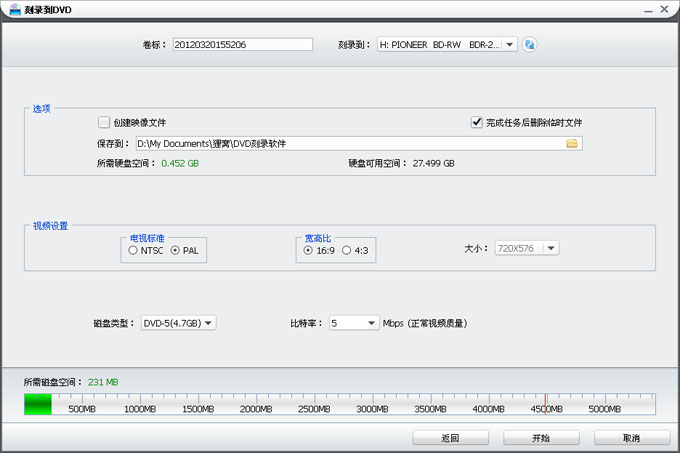
Task: Click the 选项 group label
Action: click(x=42, y=108)
